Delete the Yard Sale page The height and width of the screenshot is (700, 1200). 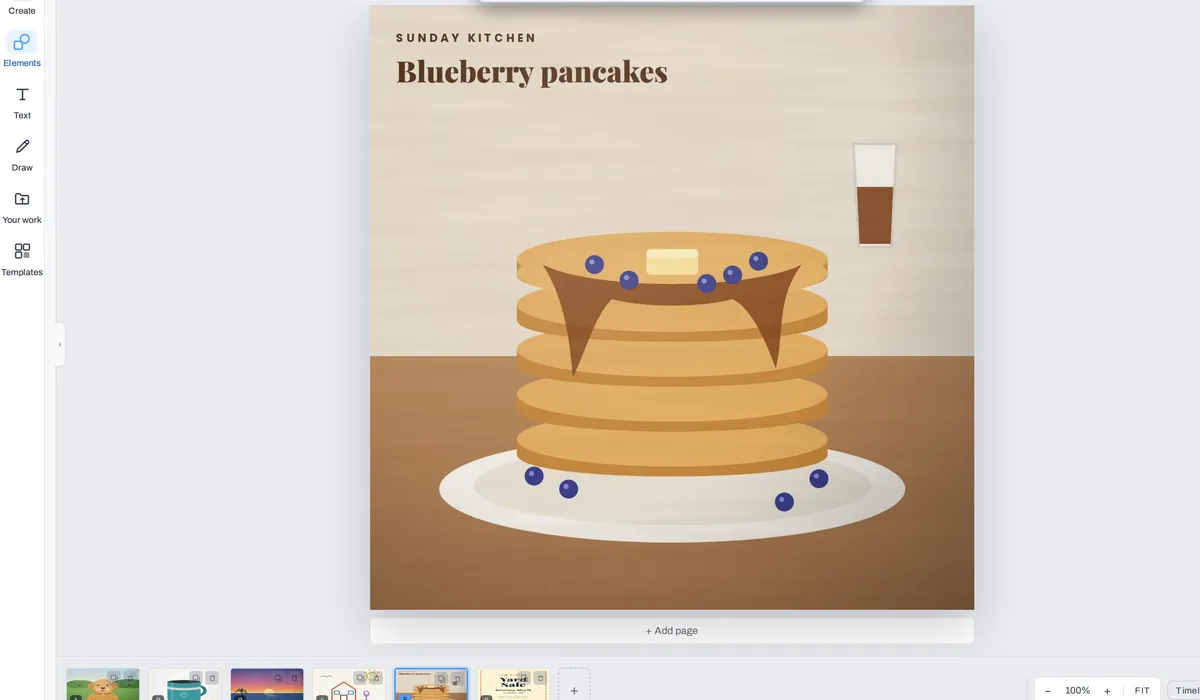[540, 678]
